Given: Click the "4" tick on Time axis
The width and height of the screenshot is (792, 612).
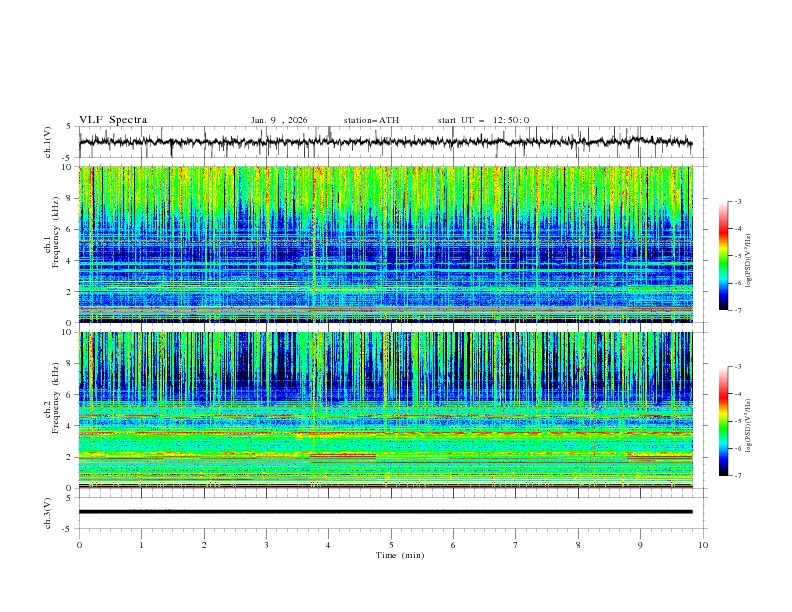Looking at the screenshot, I should pos(329,545).
